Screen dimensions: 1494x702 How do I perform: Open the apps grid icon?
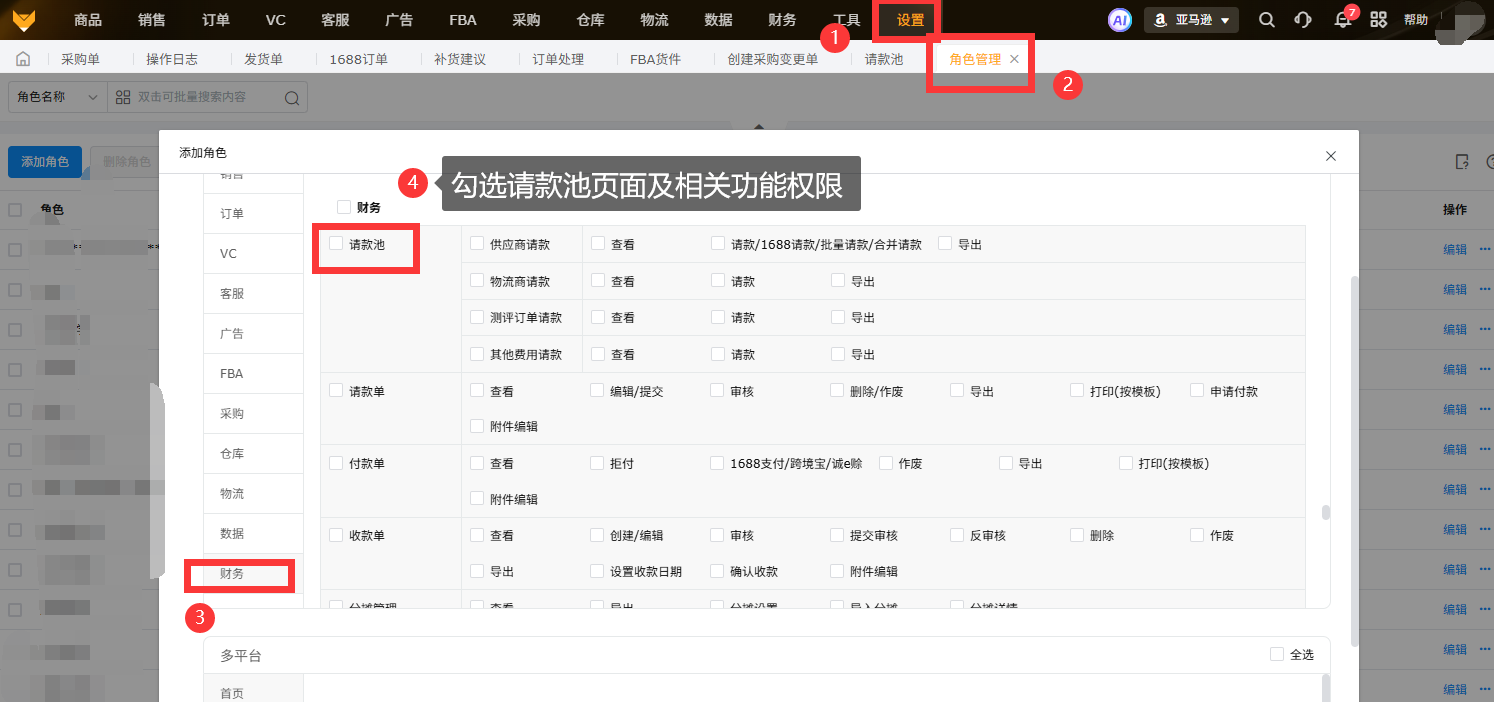[1379, 20]
